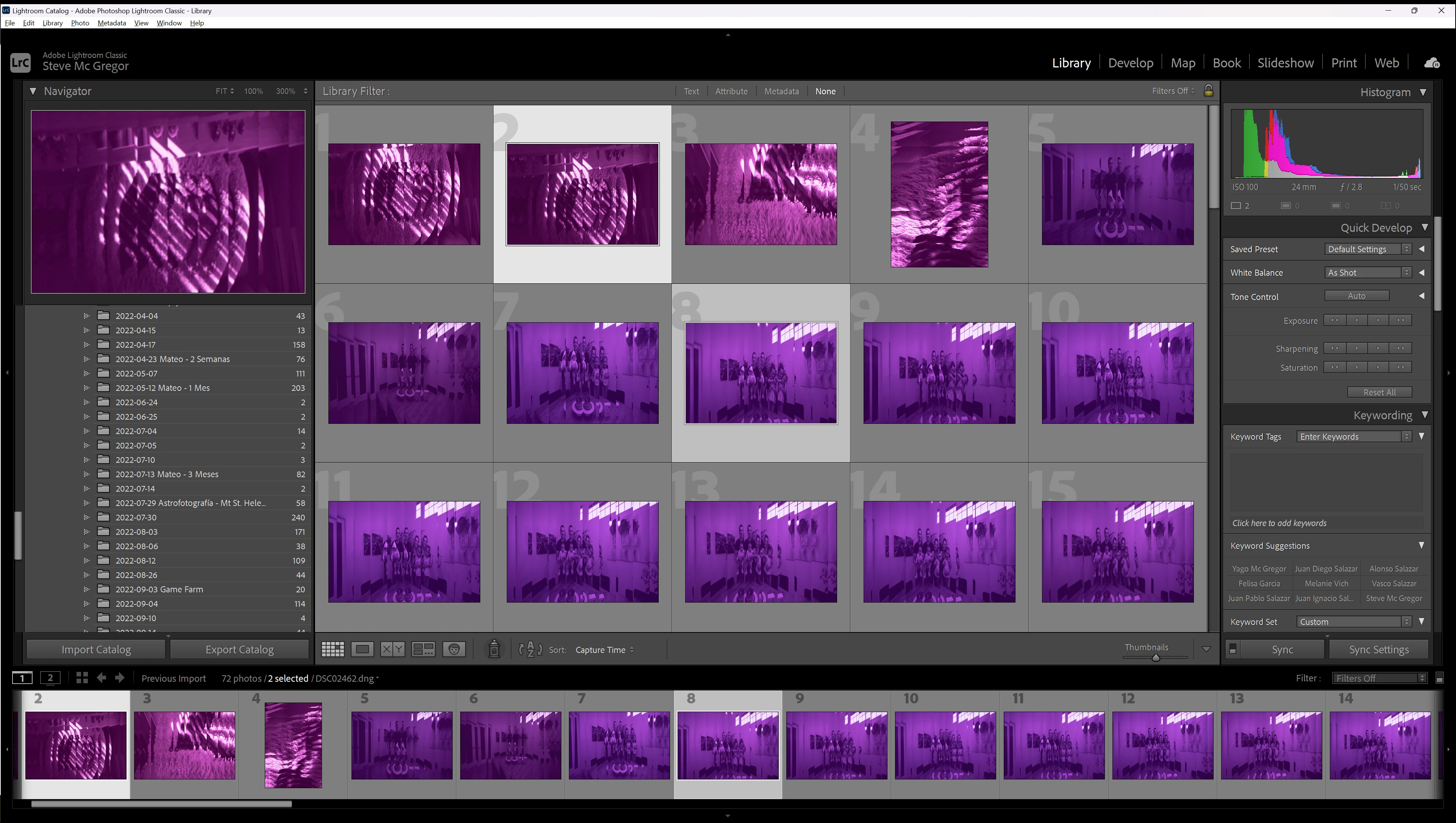Screen dimensions: 1456x823
Task: Toggle the Library Filter lock
Action: pos(1208,91)
